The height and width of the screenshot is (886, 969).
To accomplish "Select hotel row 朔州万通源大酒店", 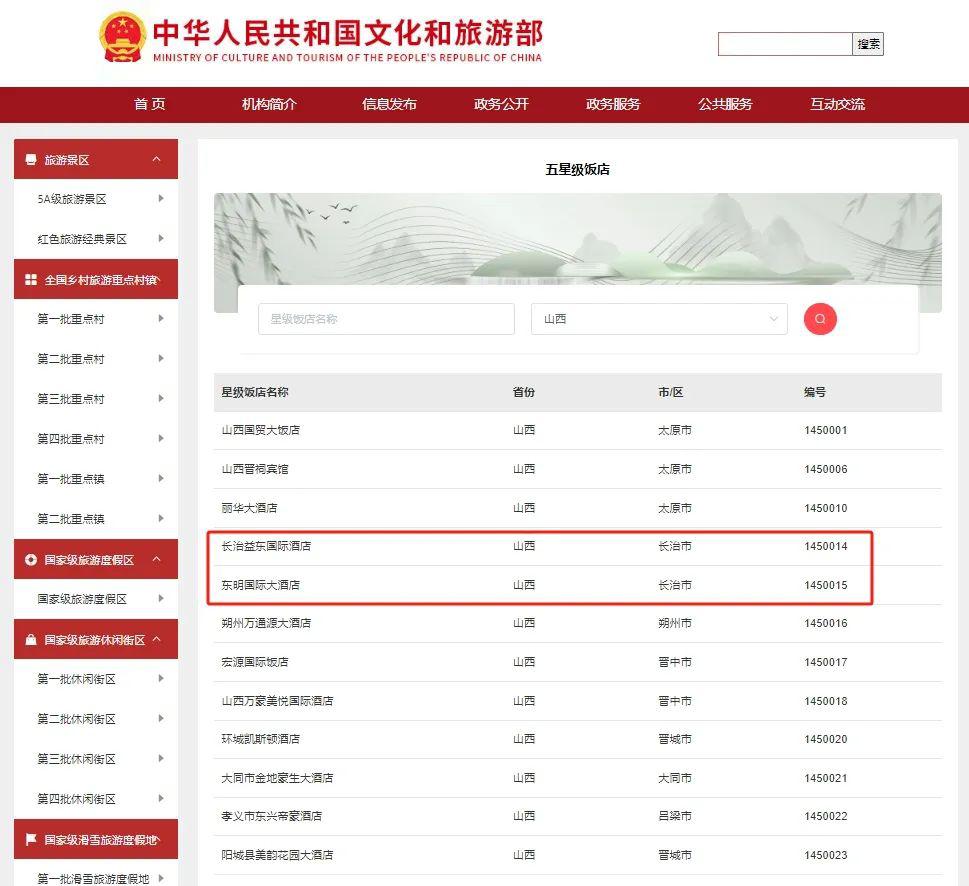I will [578, 623].
